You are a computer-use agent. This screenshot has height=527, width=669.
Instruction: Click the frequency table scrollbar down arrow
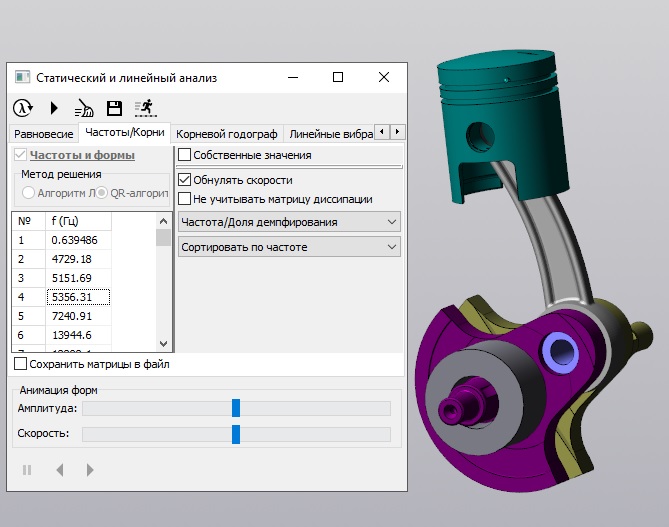[163, 343]
